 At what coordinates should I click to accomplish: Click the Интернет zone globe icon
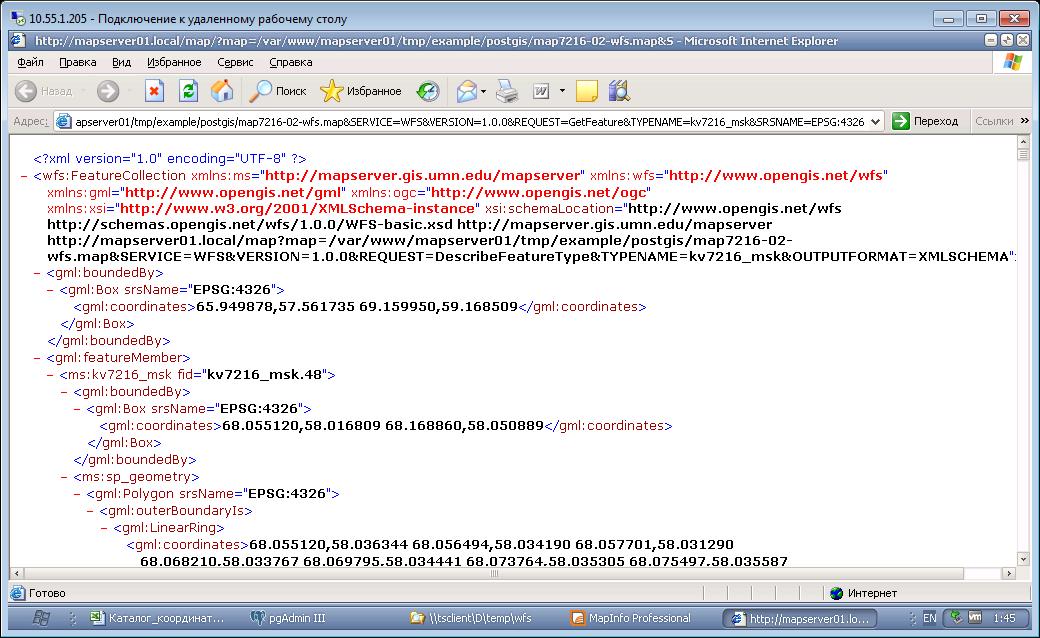coord(836,593)
